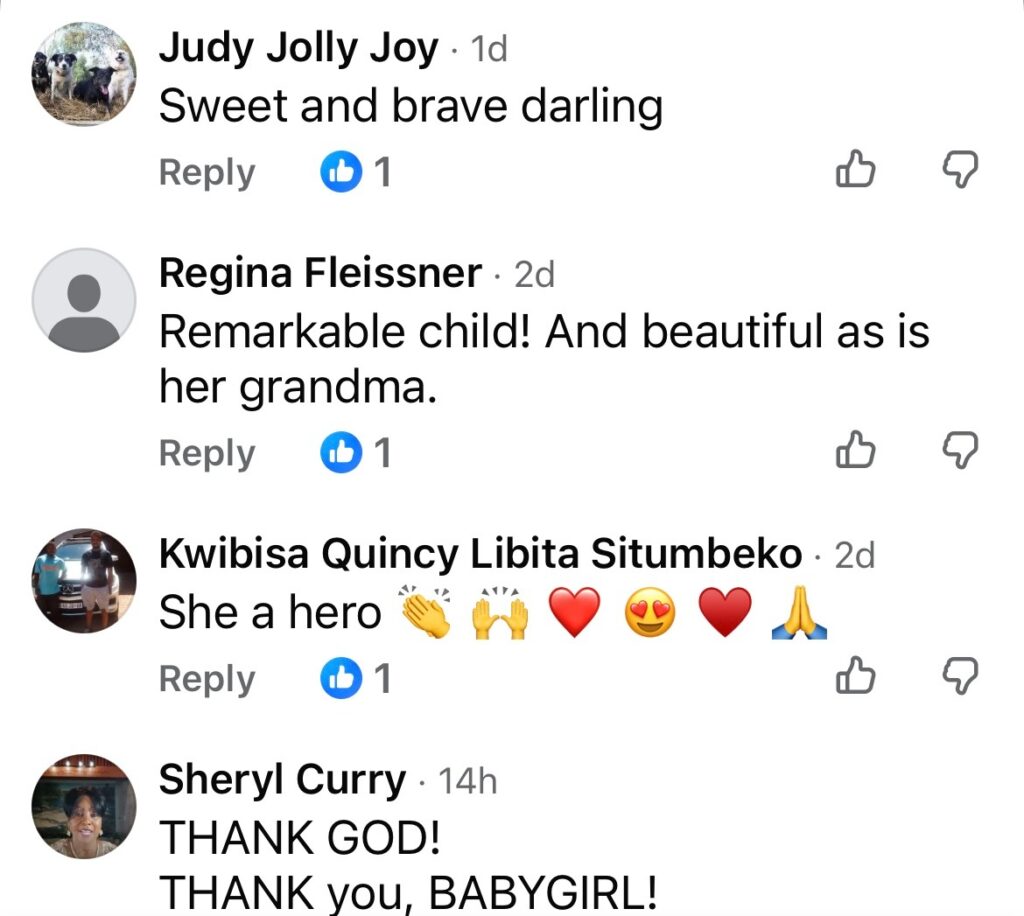View like reactions on Kwibisa's comment
This screenshot has height=916, width=1024.
tap(356, 678)
